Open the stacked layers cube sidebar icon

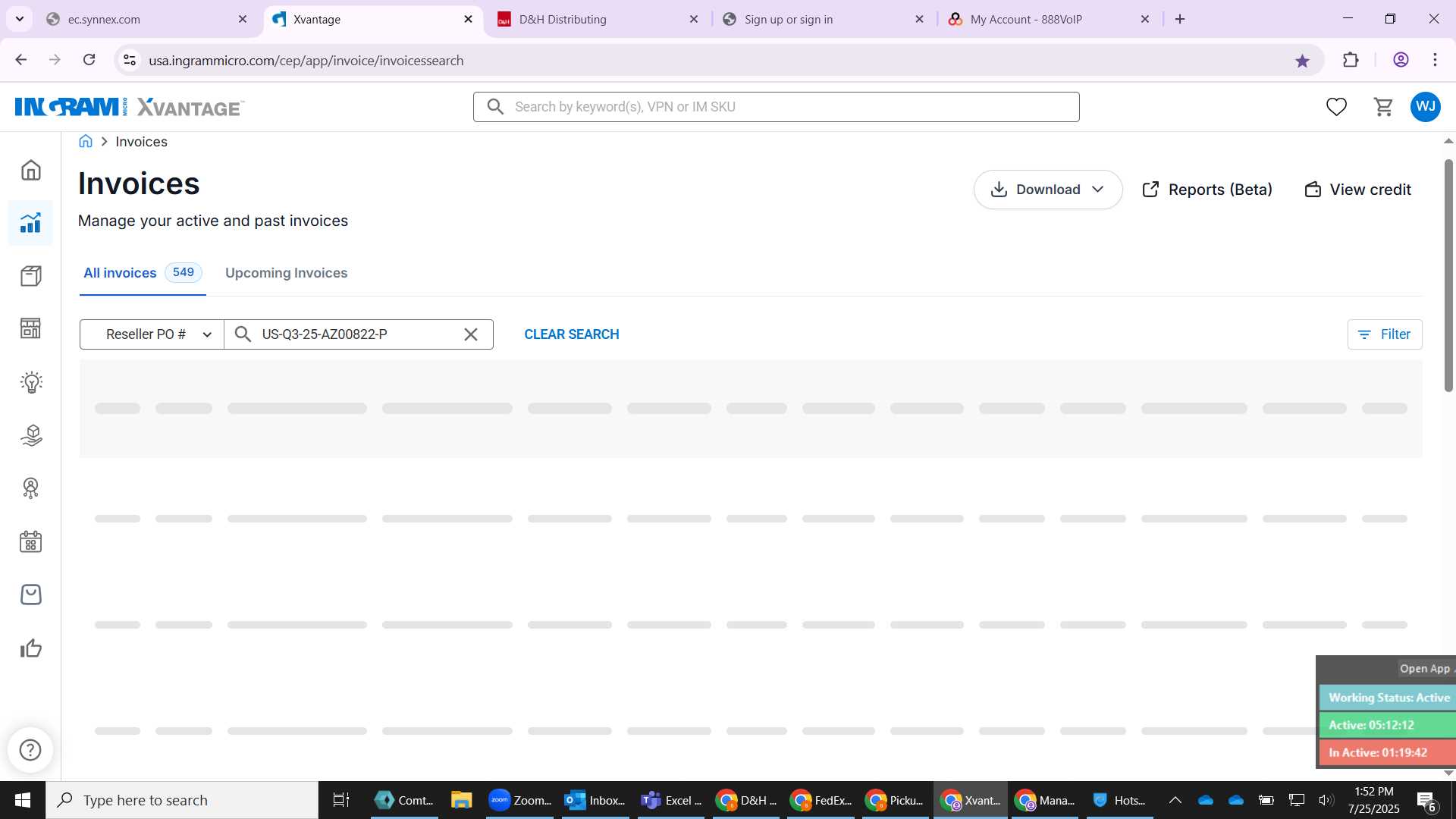tap(30, 435)
